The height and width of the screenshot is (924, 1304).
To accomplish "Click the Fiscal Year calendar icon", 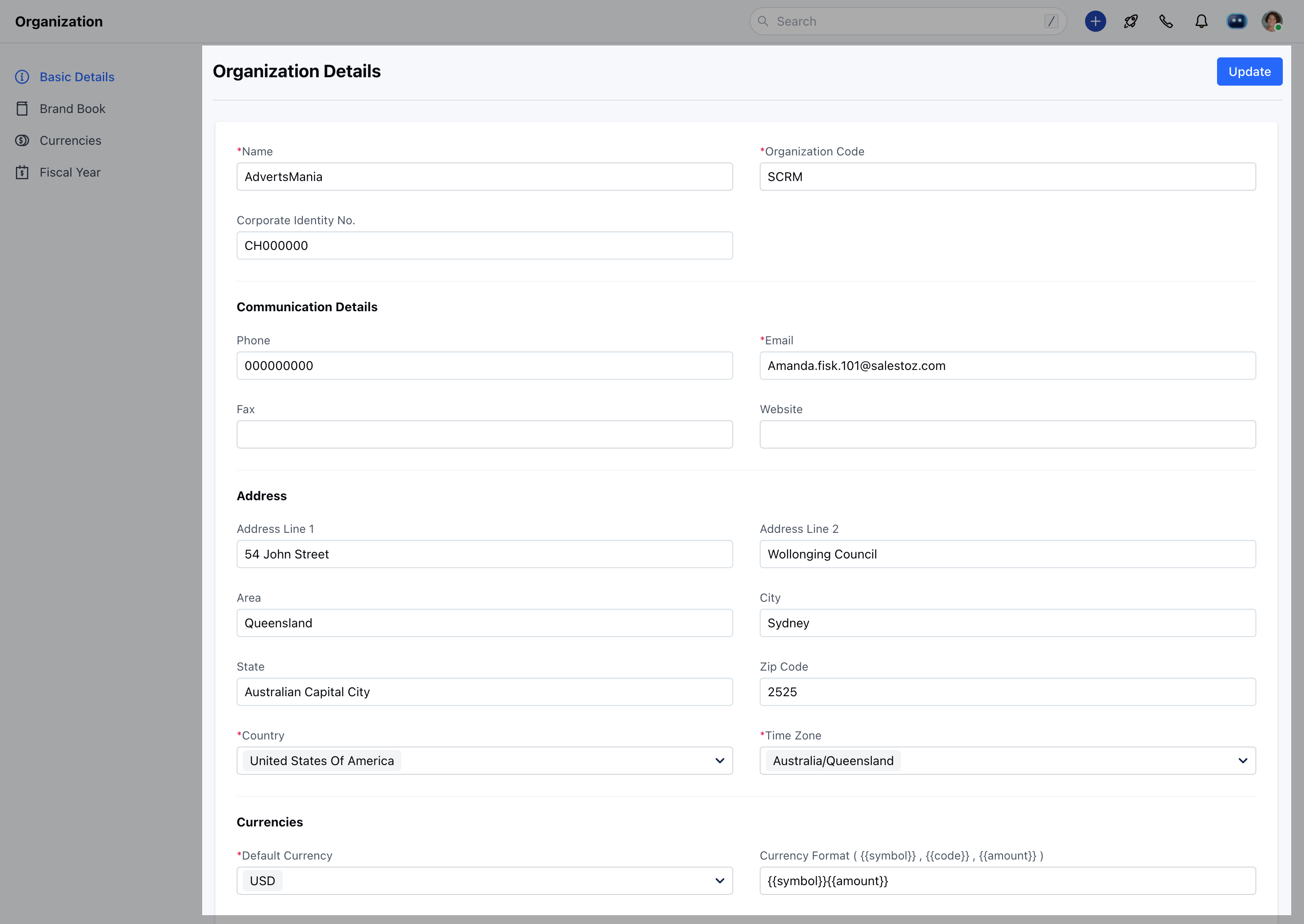I will (x=22, y=173).
